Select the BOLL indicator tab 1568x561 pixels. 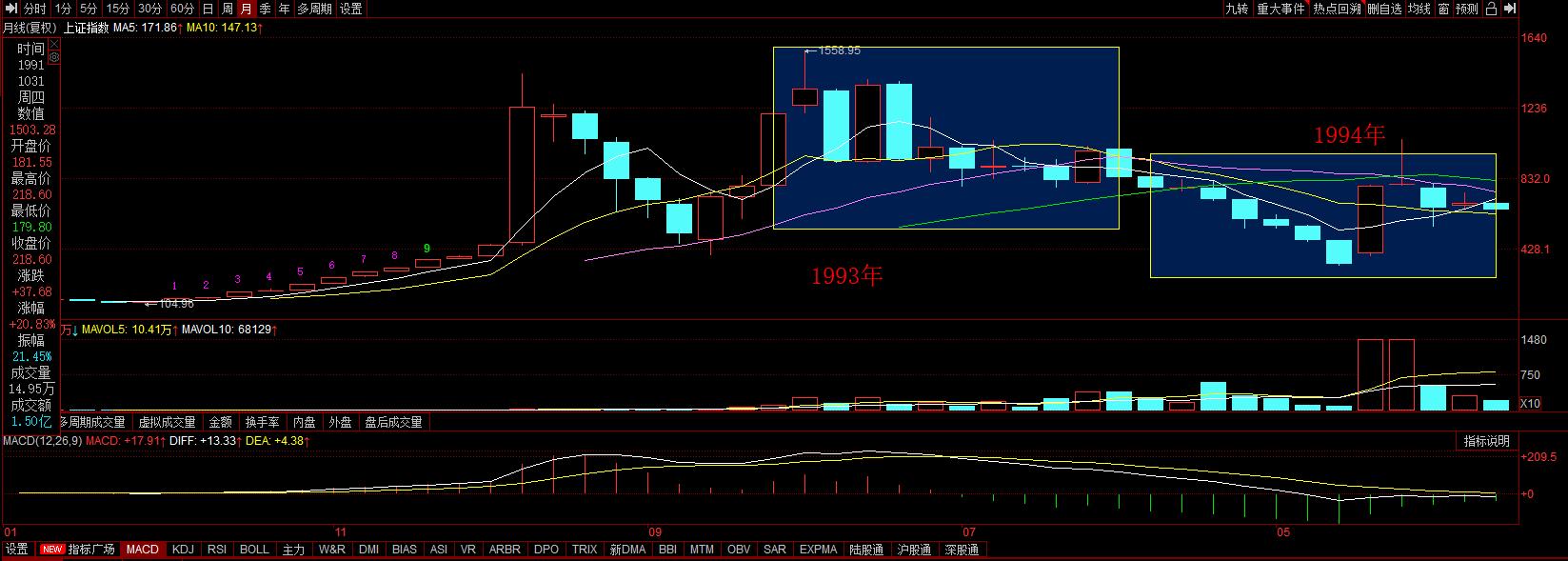254,550
